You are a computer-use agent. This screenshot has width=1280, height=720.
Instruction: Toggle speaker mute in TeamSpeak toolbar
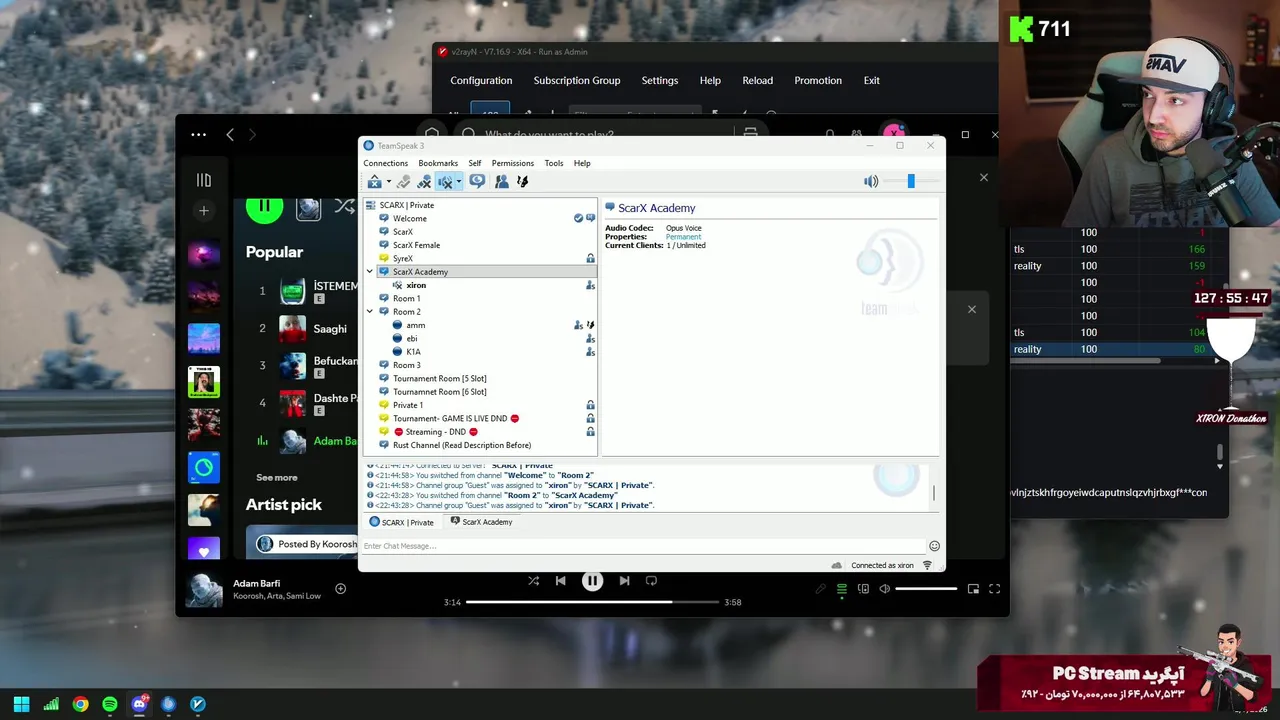click(445, 181)
